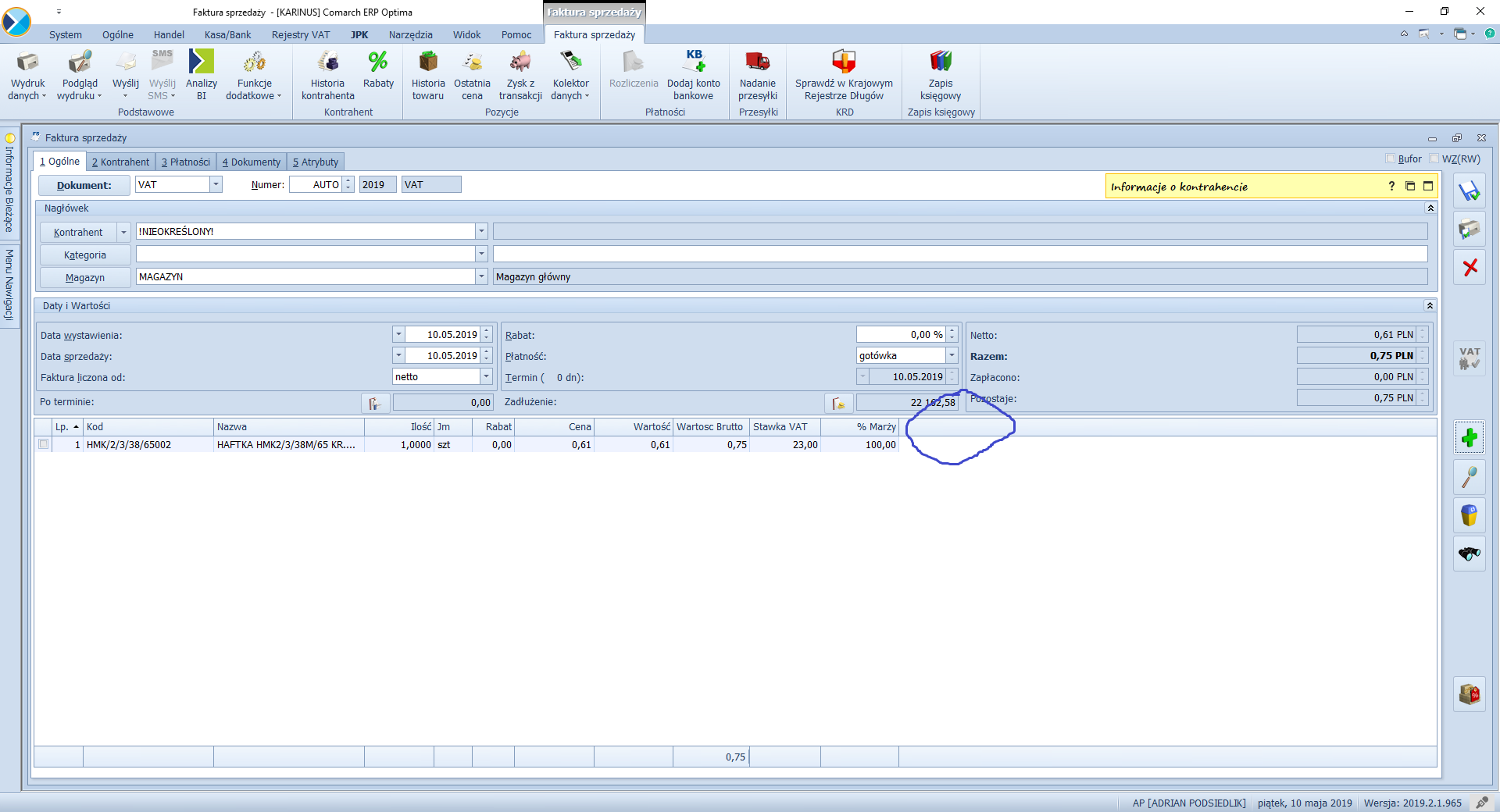Collapse the Daty i Wartości section
1500x812 pixels.
(1430, 306)
